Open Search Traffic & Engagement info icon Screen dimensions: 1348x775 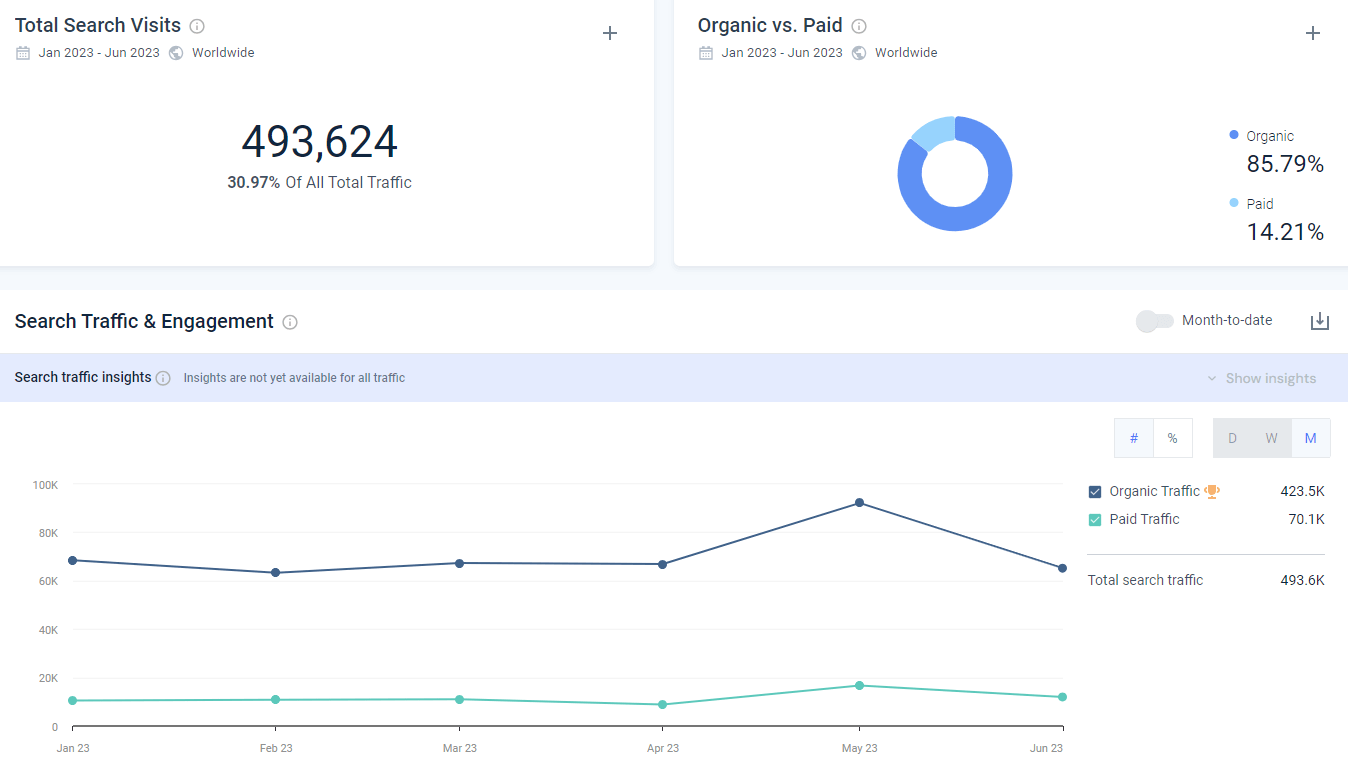pos(290,322)
